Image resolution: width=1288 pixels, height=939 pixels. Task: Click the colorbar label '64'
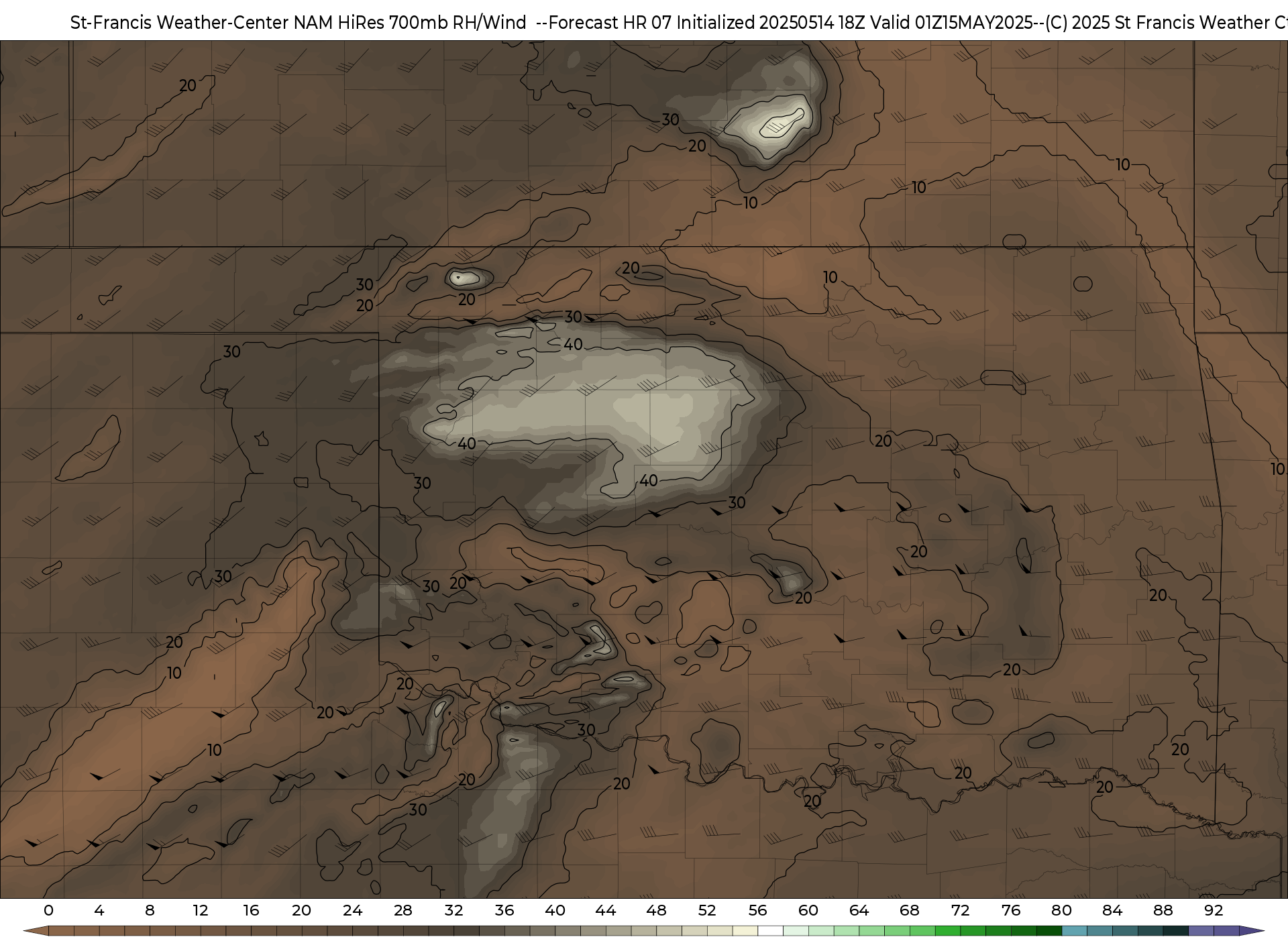(859, 910)
